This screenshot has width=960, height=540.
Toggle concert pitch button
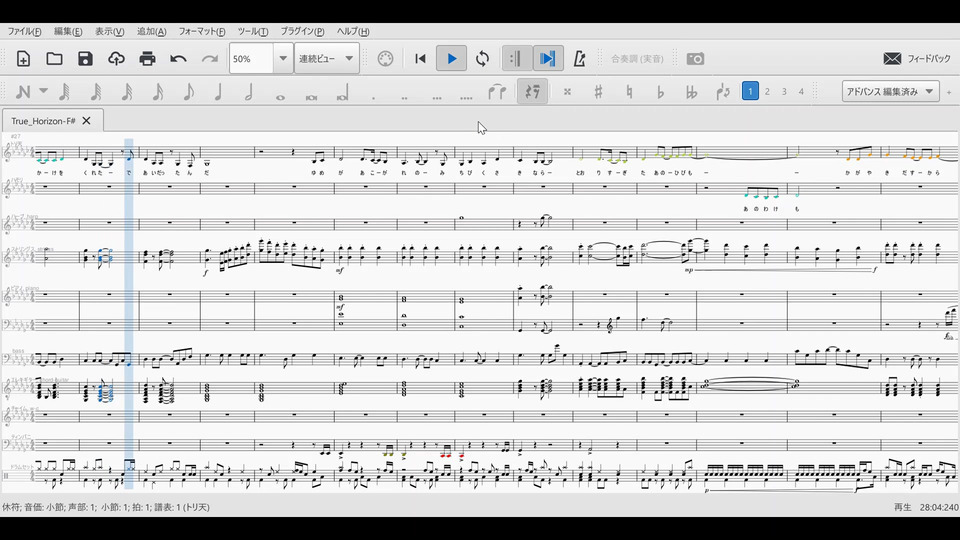click(x=637, y=59)
